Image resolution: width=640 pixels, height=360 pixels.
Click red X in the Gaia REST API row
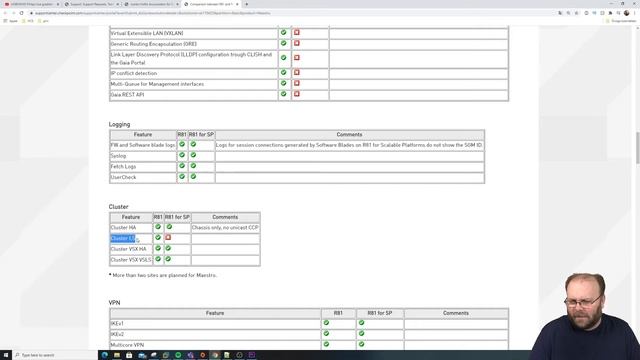click(297, 94)
